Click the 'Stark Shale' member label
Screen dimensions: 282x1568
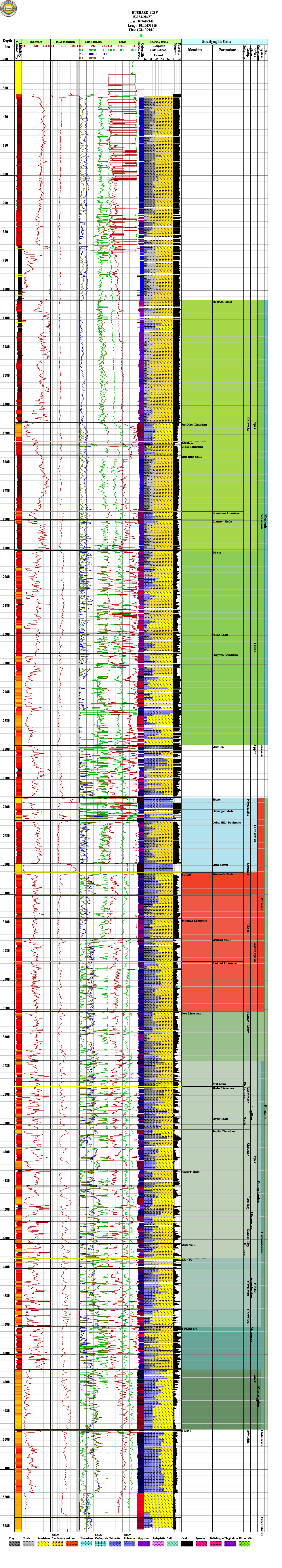pos(189,1245)
